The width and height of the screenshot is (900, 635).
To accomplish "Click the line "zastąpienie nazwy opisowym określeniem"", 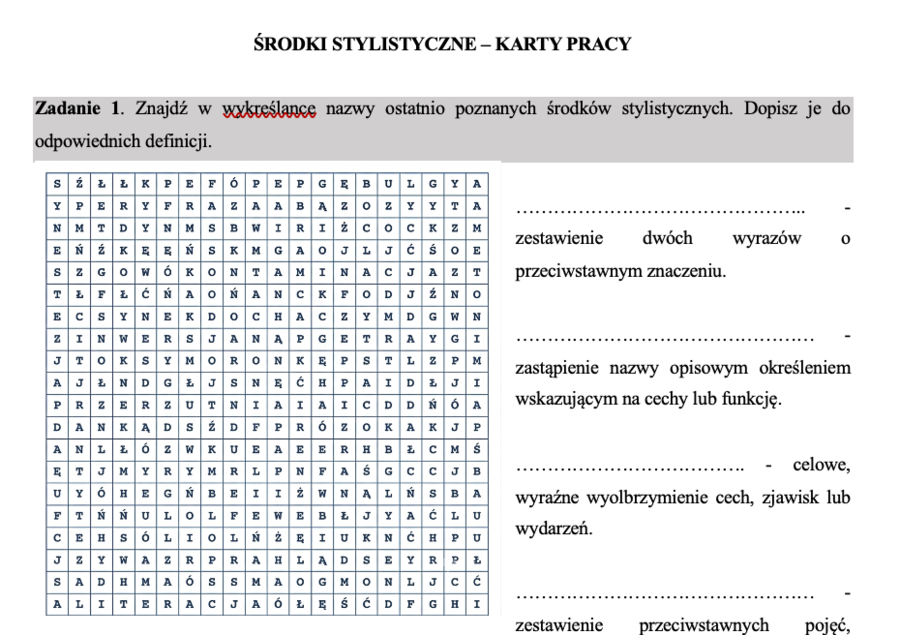I will (x=682, y=367).
